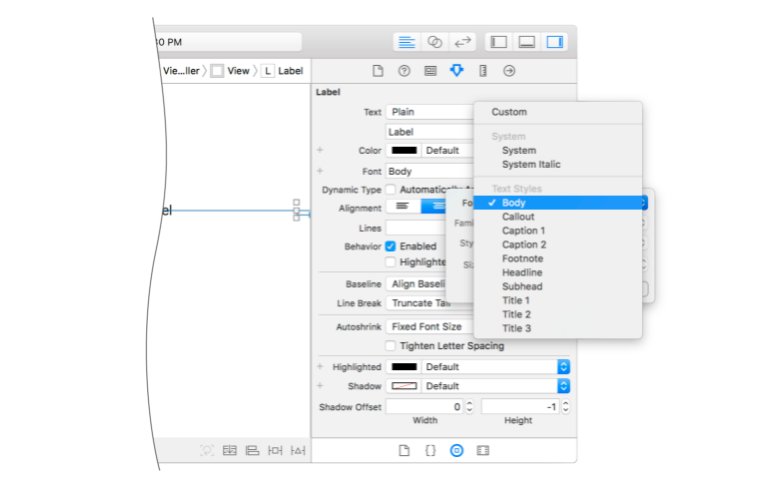Switch to the Identity inspector
The width and height of the screenshot is (784, 494).
(430, 71)
